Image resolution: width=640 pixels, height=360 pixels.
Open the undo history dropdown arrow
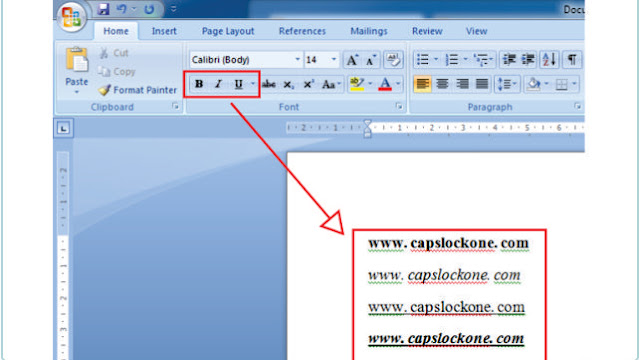point(133,9)
